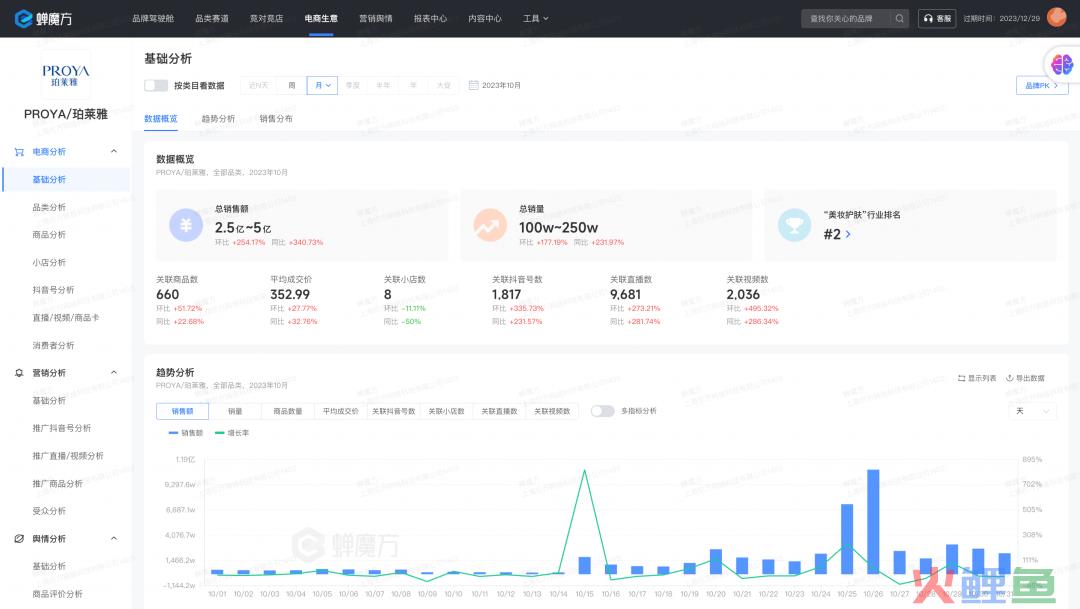Select the 近N天 period option

point(258,85)
